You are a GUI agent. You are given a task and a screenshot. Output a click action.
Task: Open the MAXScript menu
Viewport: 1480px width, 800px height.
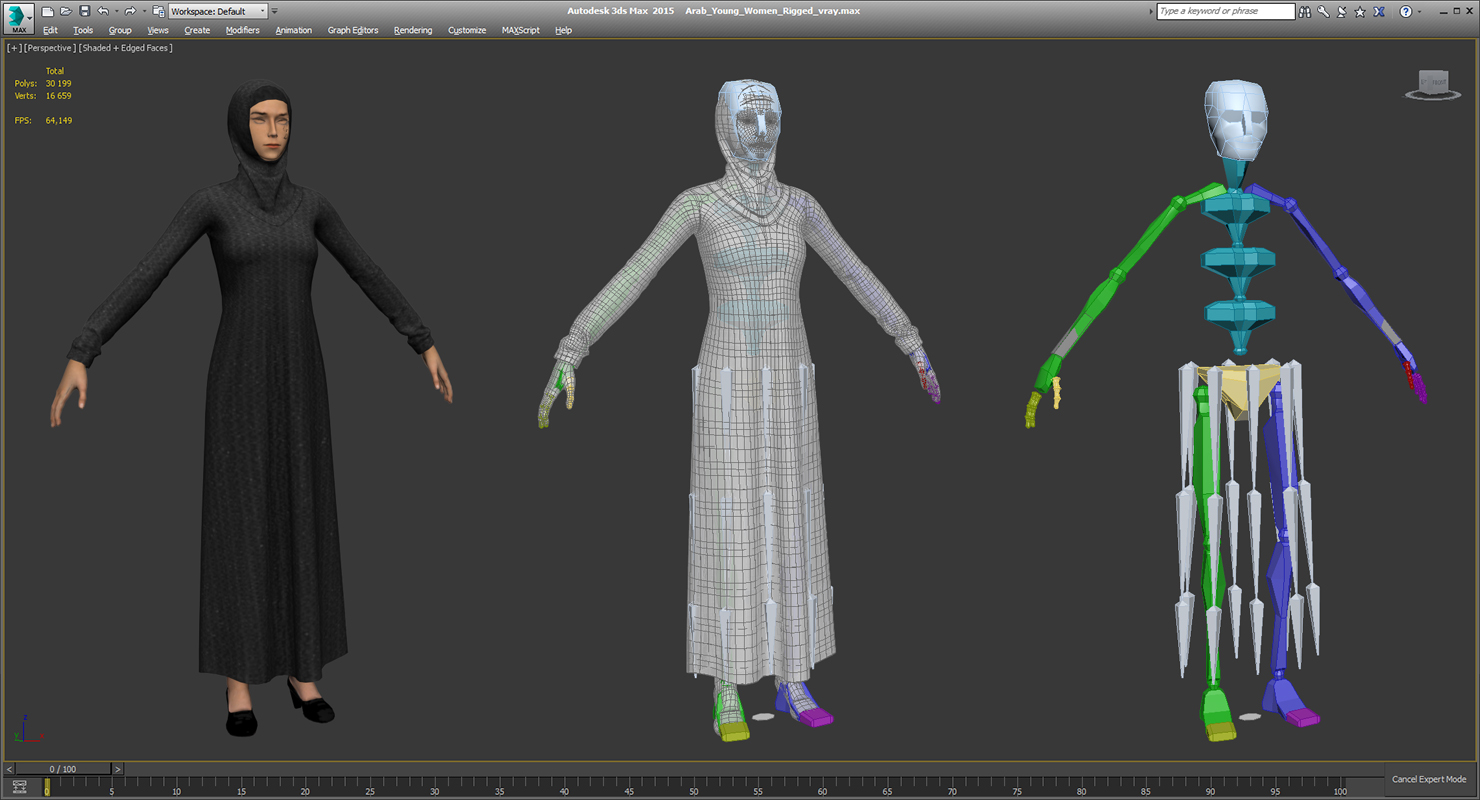click(x=520, y=30)
